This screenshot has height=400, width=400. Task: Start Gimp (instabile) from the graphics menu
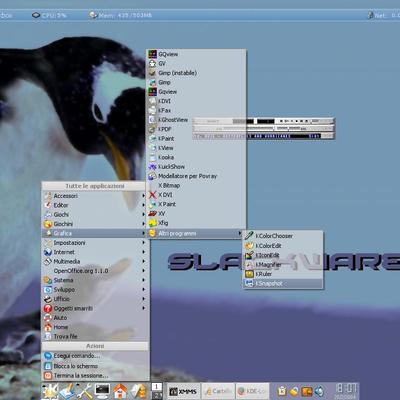(196, 73)
